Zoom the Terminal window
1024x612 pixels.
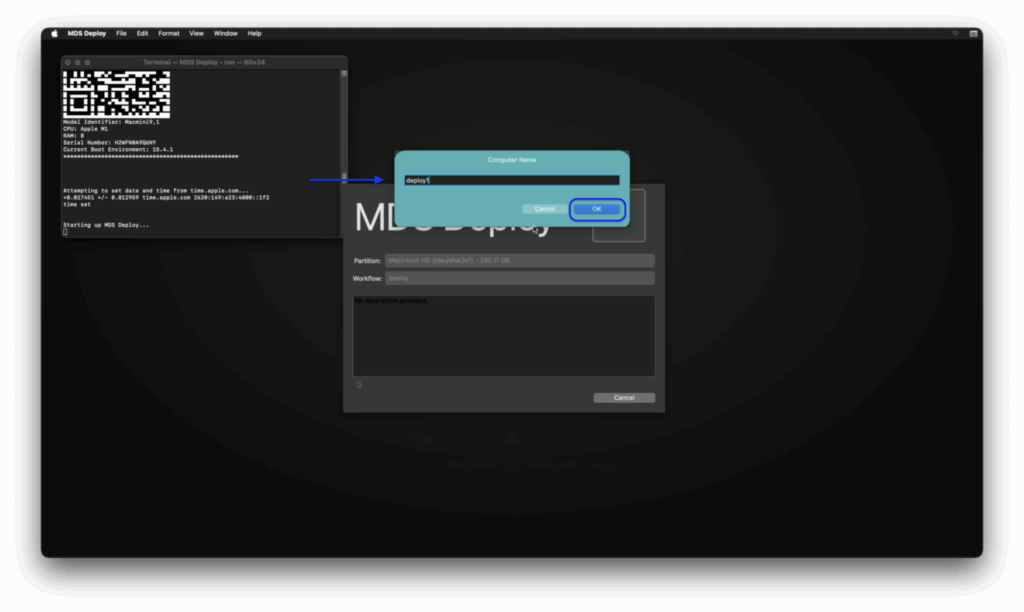pos(87,63)
